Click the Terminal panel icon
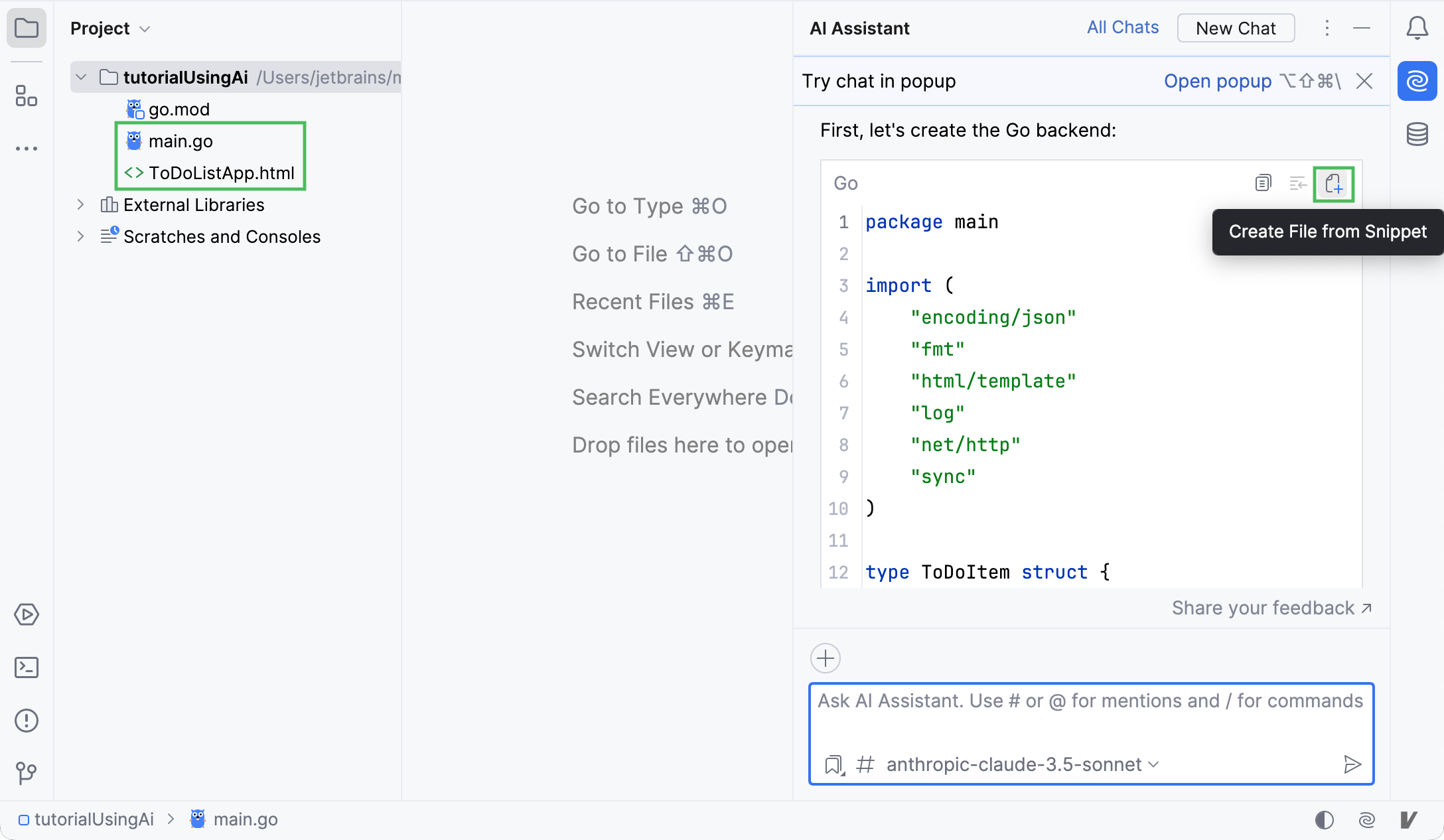Screen dimensions: 1444x840 click(x=26, y=667)
